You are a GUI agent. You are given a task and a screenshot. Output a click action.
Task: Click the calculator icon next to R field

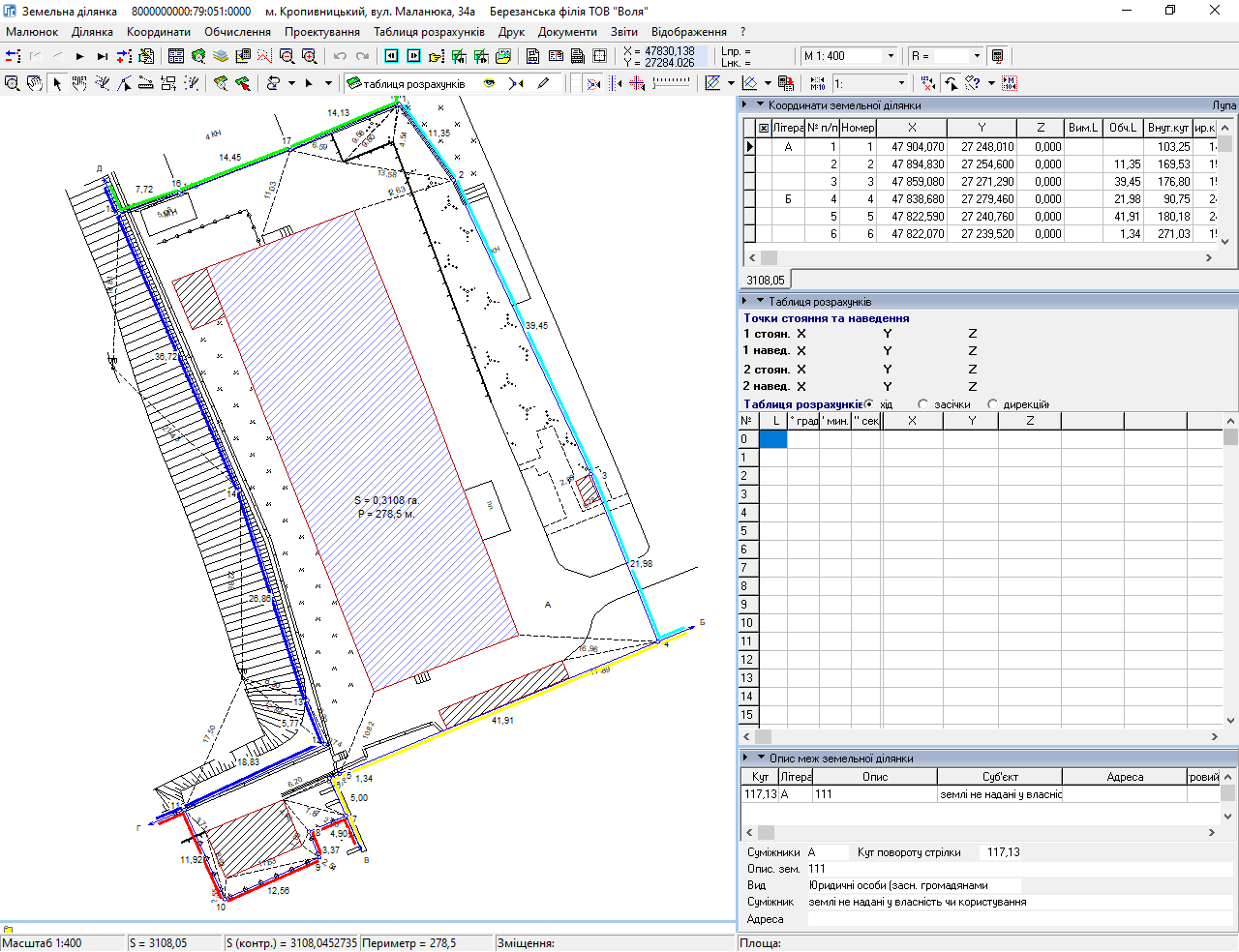tap(998, 56)
